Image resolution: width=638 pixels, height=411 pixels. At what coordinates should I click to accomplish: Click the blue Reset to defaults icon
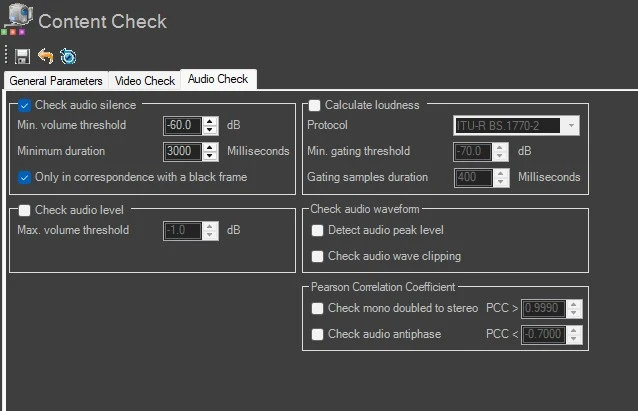(67, 56)
